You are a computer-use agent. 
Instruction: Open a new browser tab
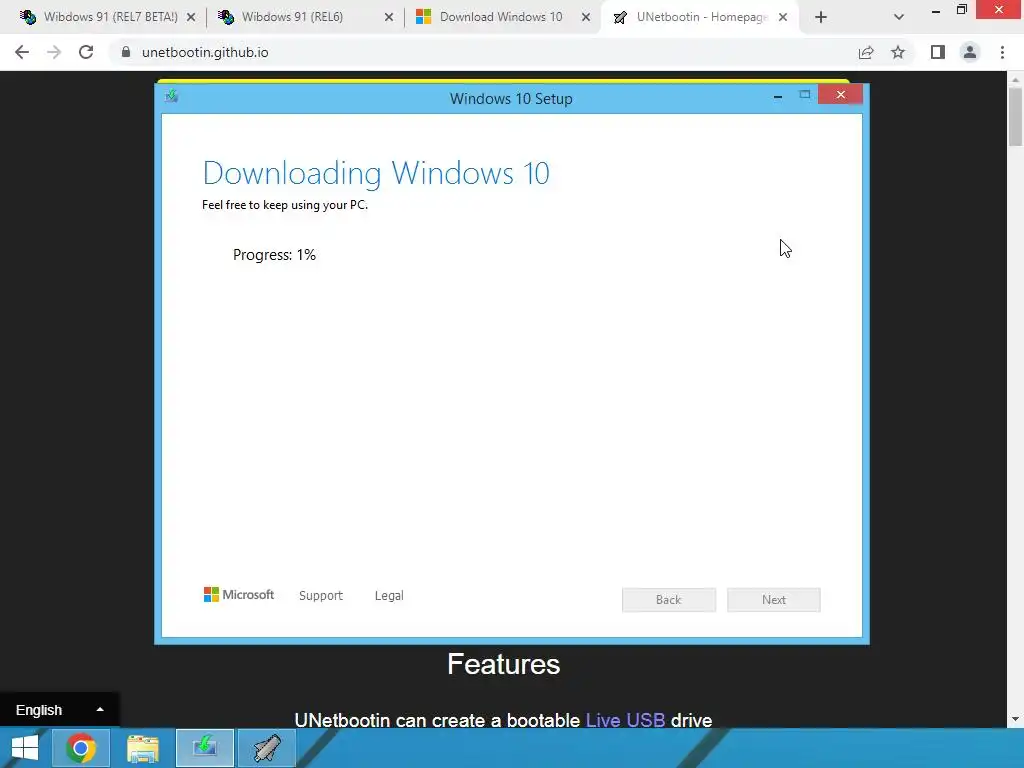click(x=821, y=18)
